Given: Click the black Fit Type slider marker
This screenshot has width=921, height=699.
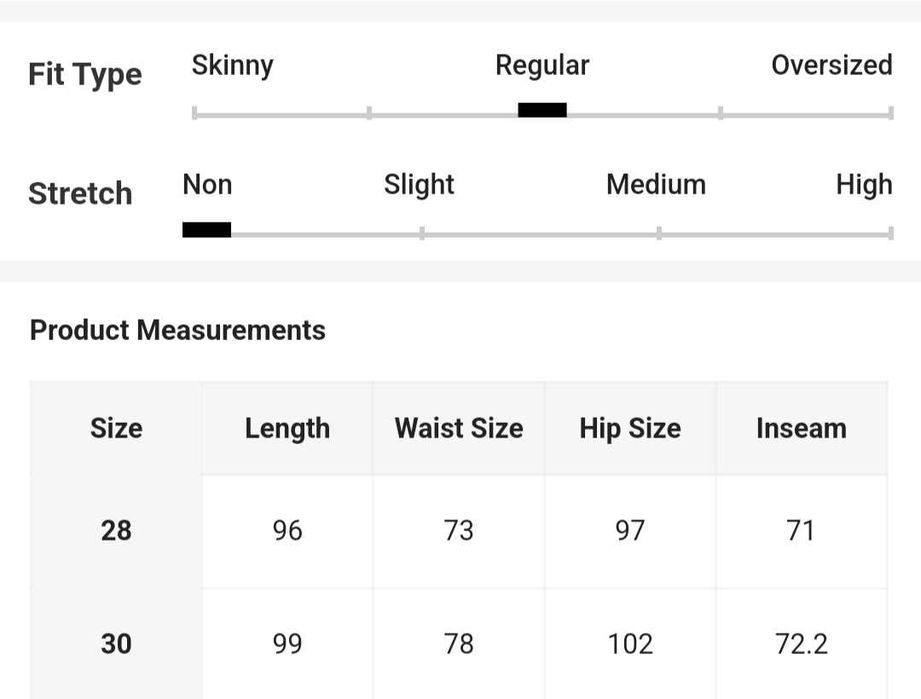Looking at the screenshot, I should pyautogui.click(x=542, y=110).
